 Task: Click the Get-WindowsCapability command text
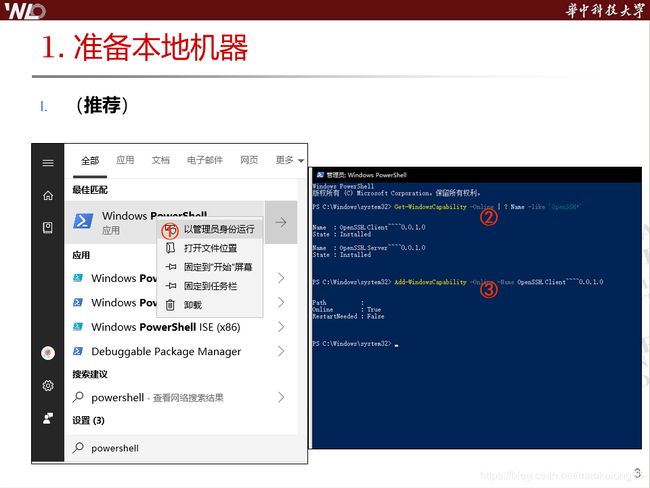(x=430, y=206)
